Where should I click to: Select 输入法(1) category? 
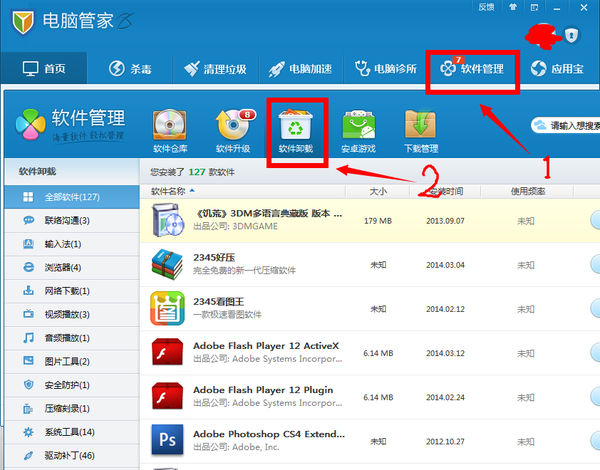72,244
